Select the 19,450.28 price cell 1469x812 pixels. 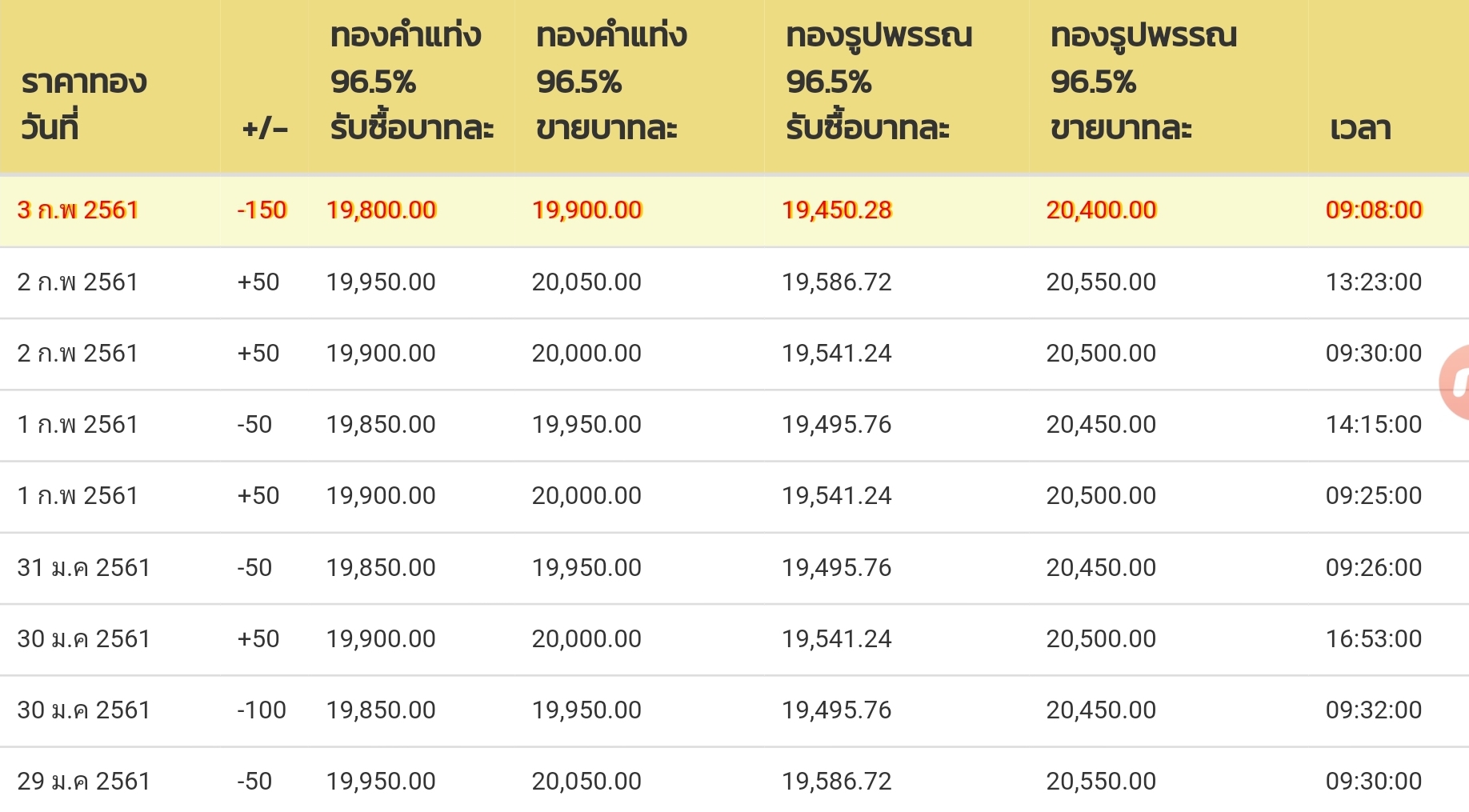pyautogui.click(x=837, y=210)
